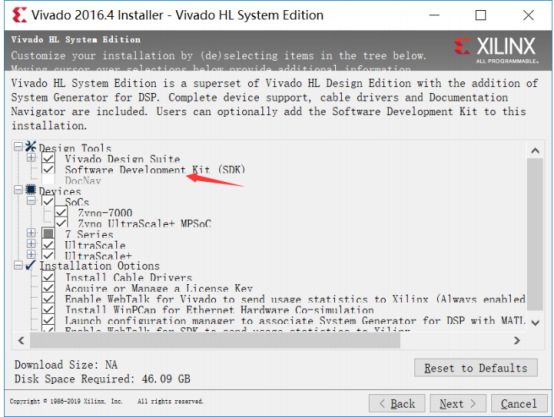
Task: Maximize the installer window
Action: tap(481, 15)
